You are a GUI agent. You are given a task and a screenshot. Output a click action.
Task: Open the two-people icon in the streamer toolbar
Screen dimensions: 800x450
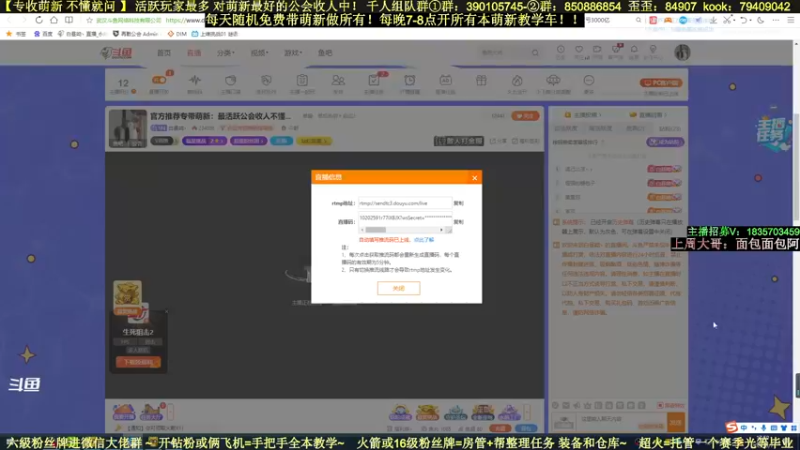tap(338, 83)
